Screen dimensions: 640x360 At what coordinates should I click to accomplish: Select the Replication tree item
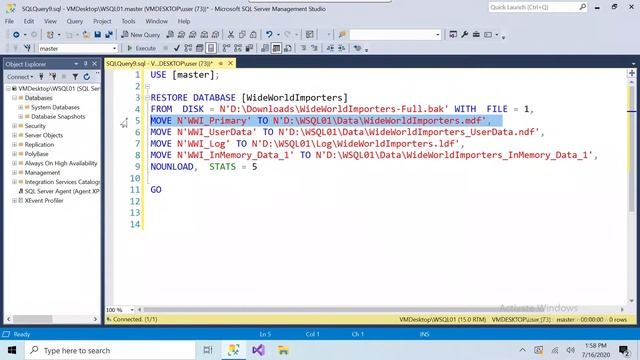tap(39, 144)
